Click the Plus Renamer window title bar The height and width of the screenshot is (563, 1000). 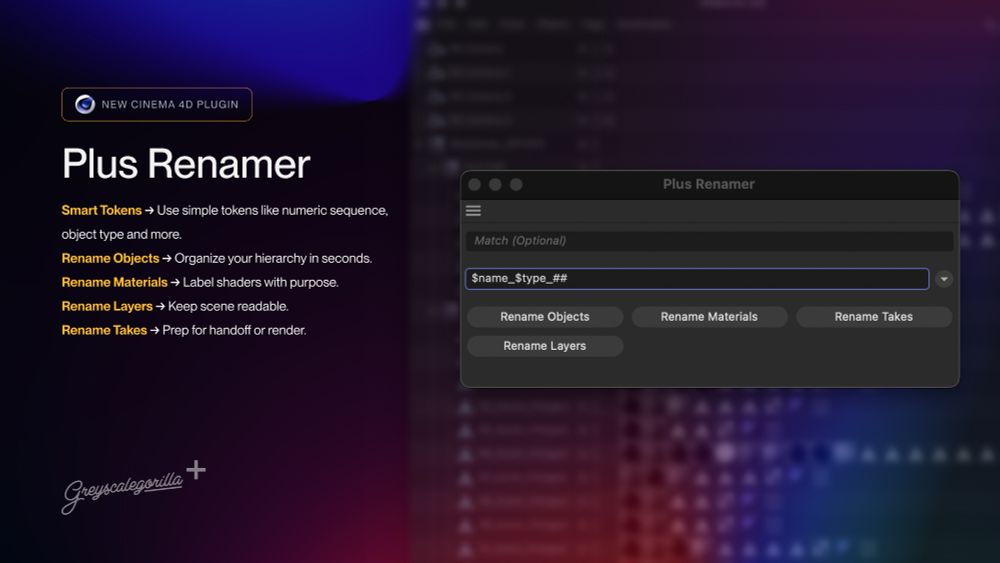tap(709, 184)
